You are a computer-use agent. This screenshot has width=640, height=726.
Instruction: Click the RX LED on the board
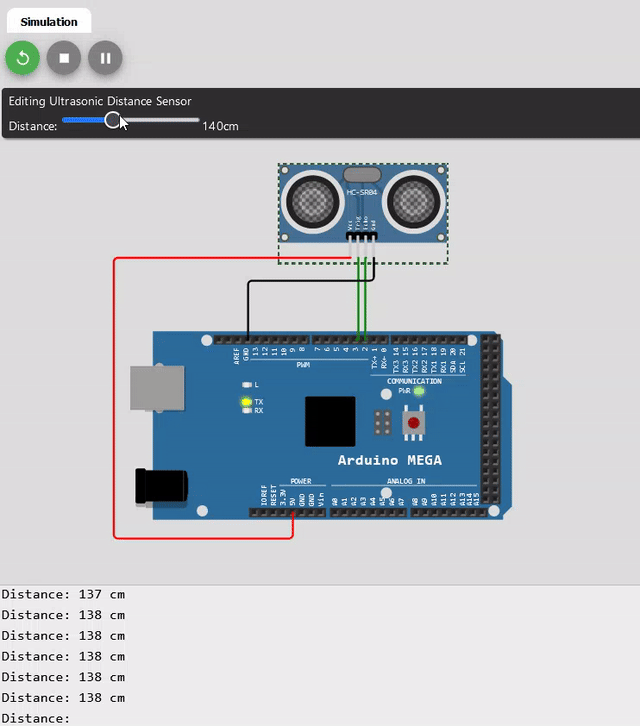pos(247,411)
